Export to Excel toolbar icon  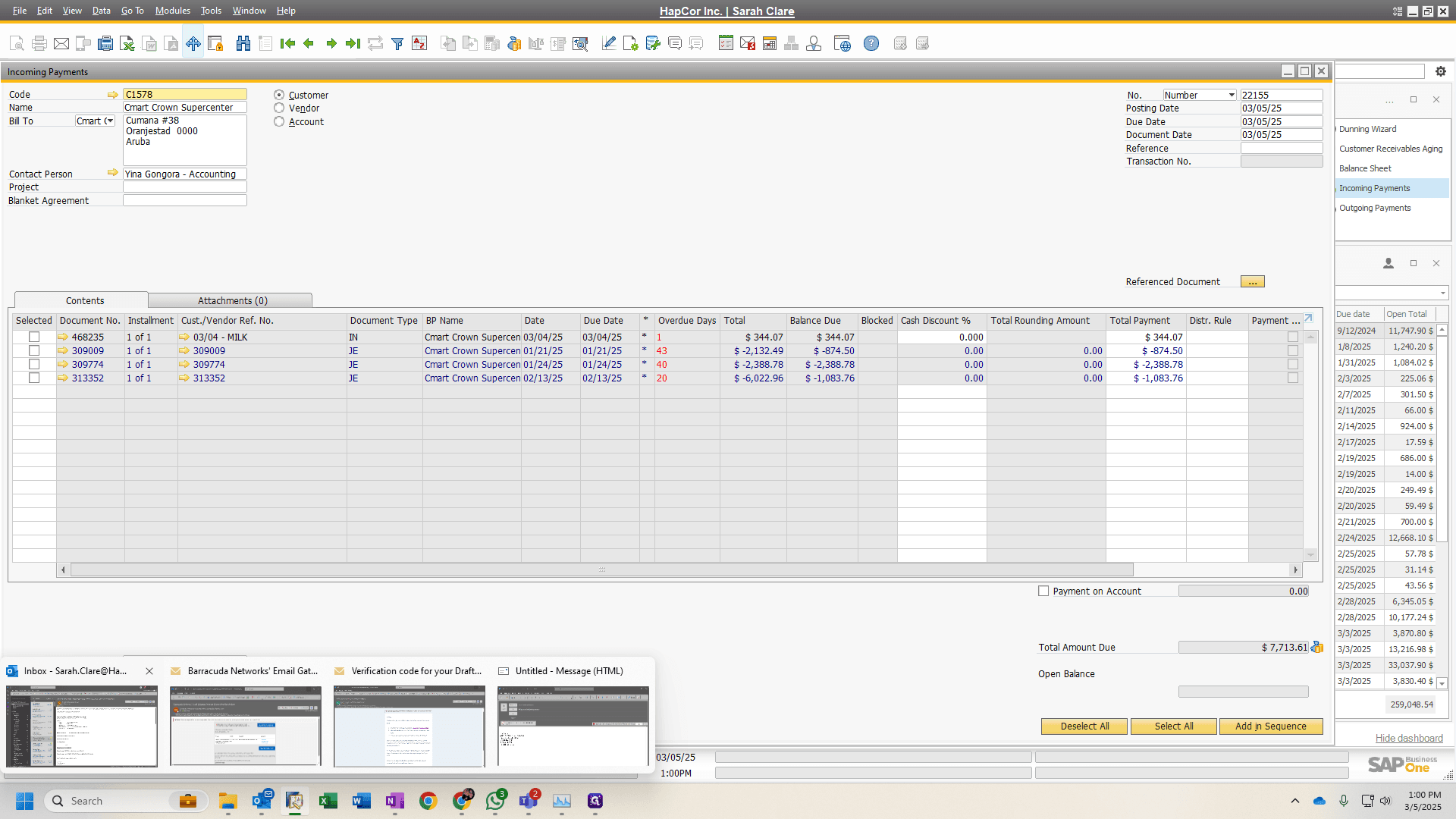pyautogui.click(x=127, y=43)
